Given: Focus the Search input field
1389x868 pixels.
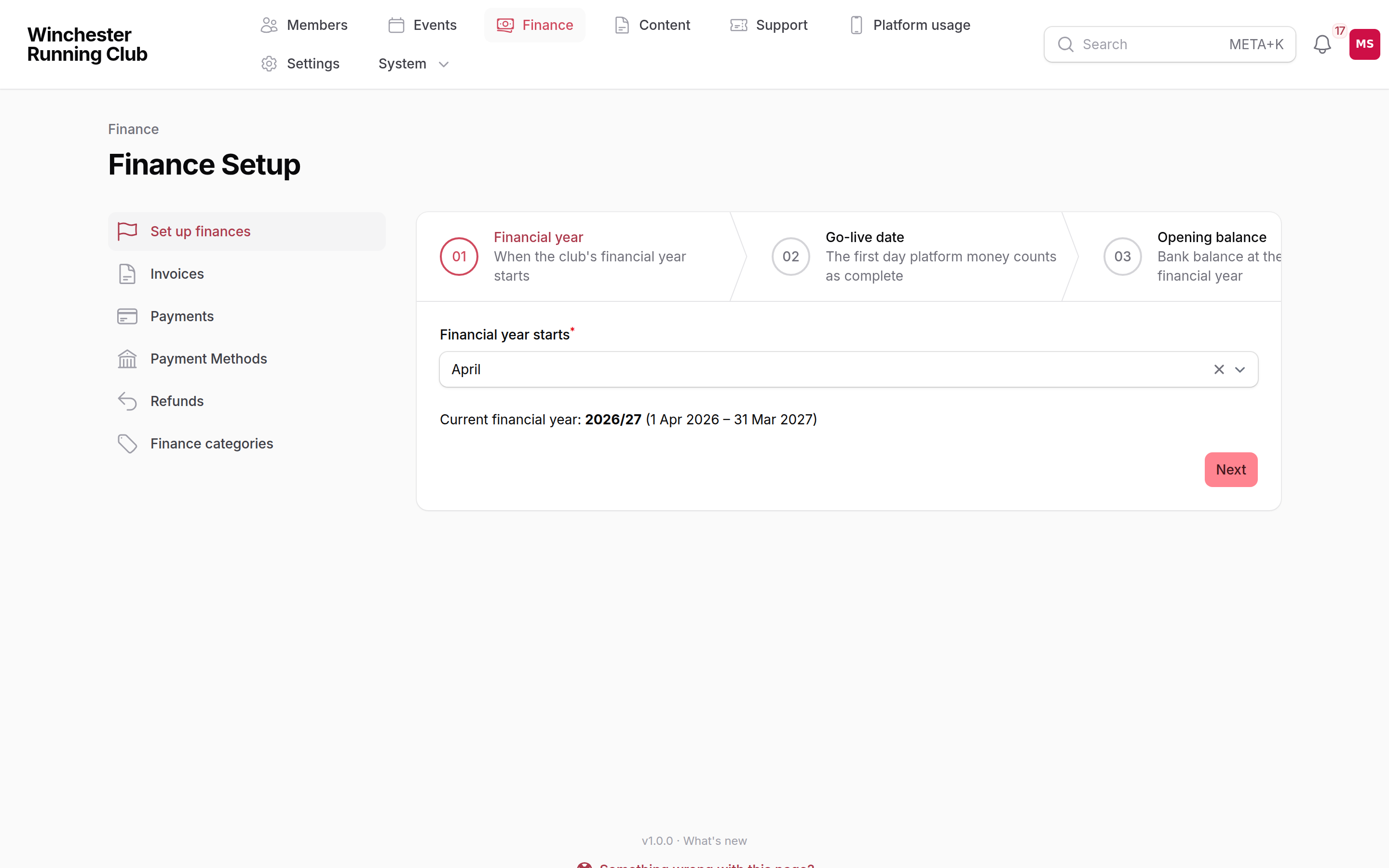Looking at the screenshot, I should coord(1169,44).
